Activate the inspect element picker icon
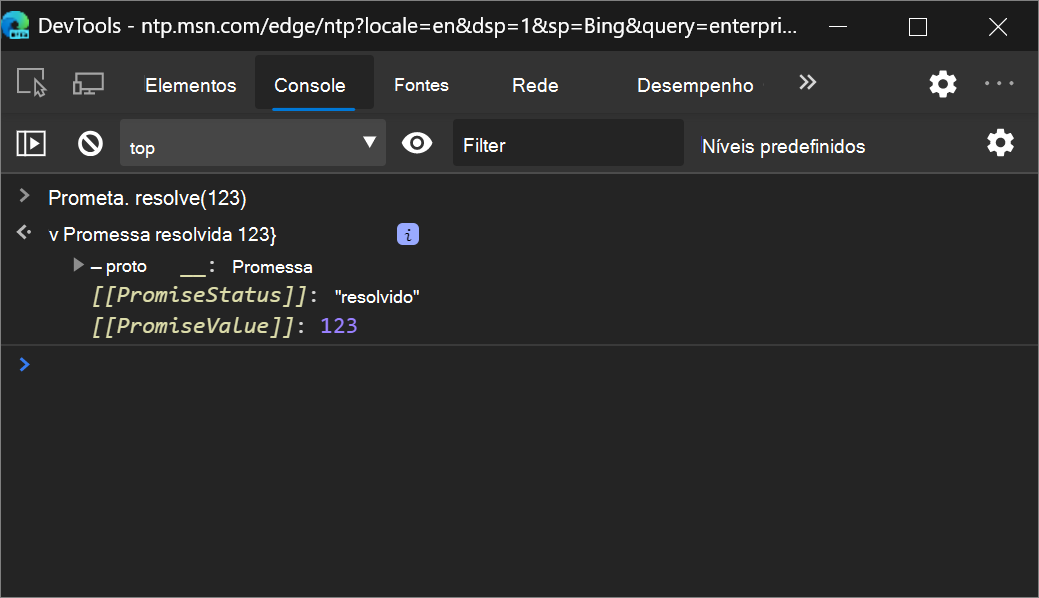 coord(31,83)
